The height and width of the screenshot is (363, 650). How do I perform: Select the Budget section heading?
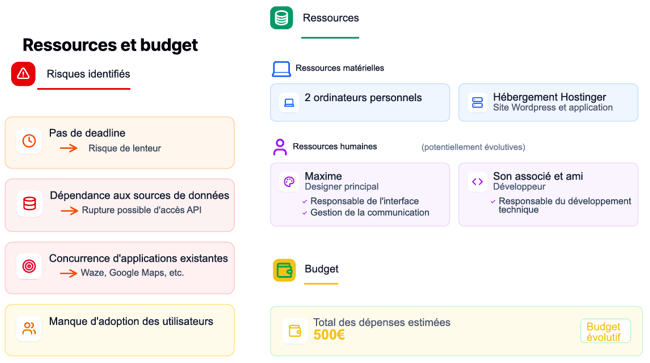pyautogui.click(x=322, y=269)
